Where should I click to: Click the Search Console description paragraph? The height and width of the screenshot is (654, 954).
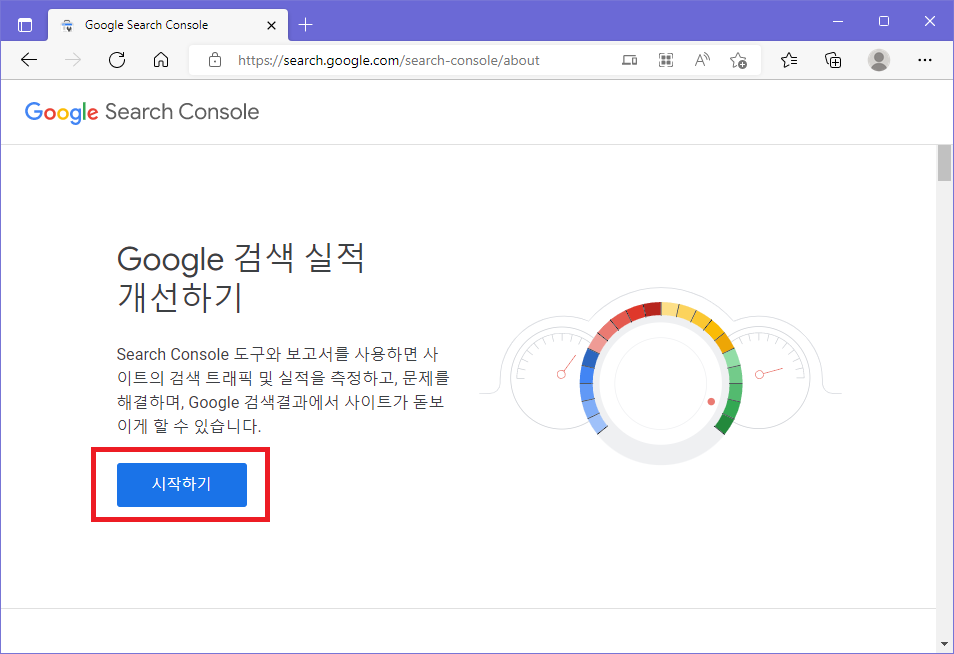[282, 390]
